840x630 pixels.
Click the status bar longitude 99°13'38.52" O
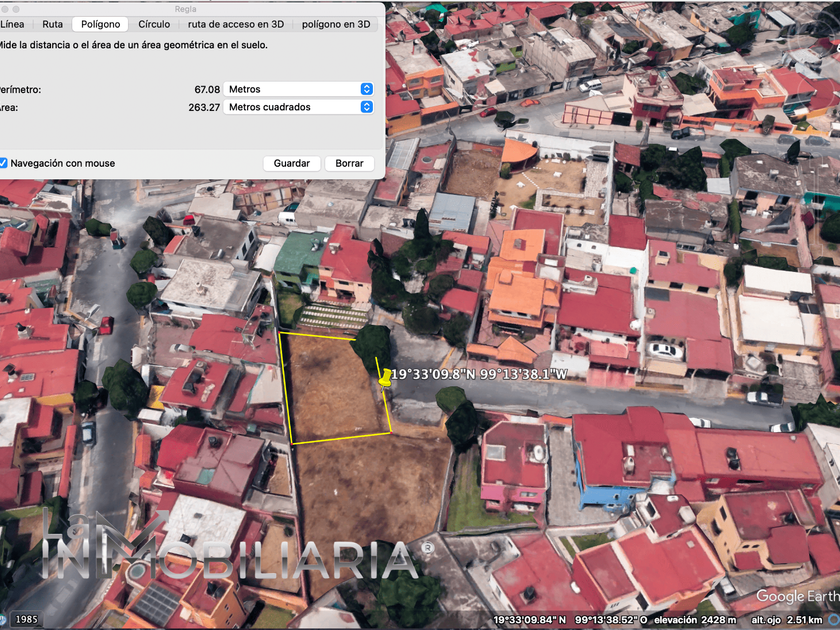611,620
